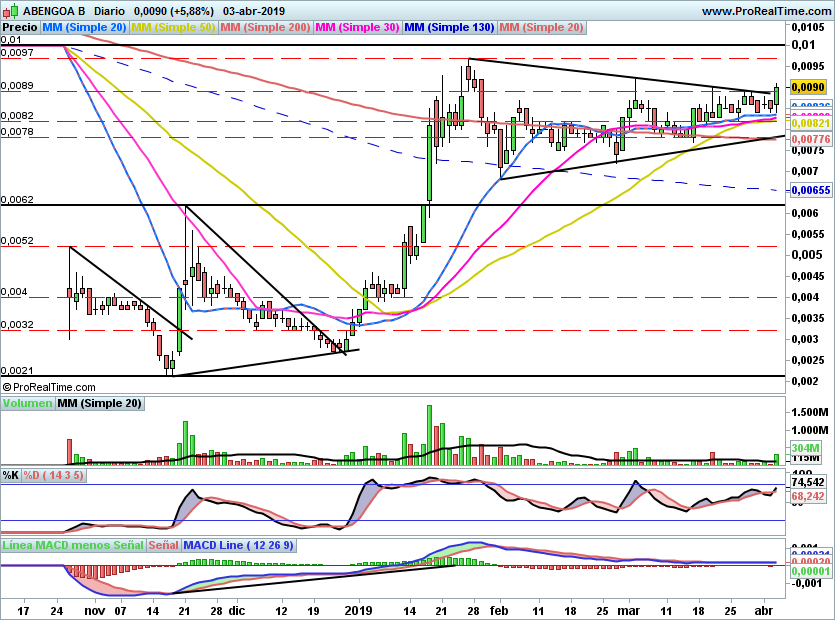Image resolution: width=835 pixels, height=620 pixels.
Task: Click the Volumen panel label
Action: [27, 403]
